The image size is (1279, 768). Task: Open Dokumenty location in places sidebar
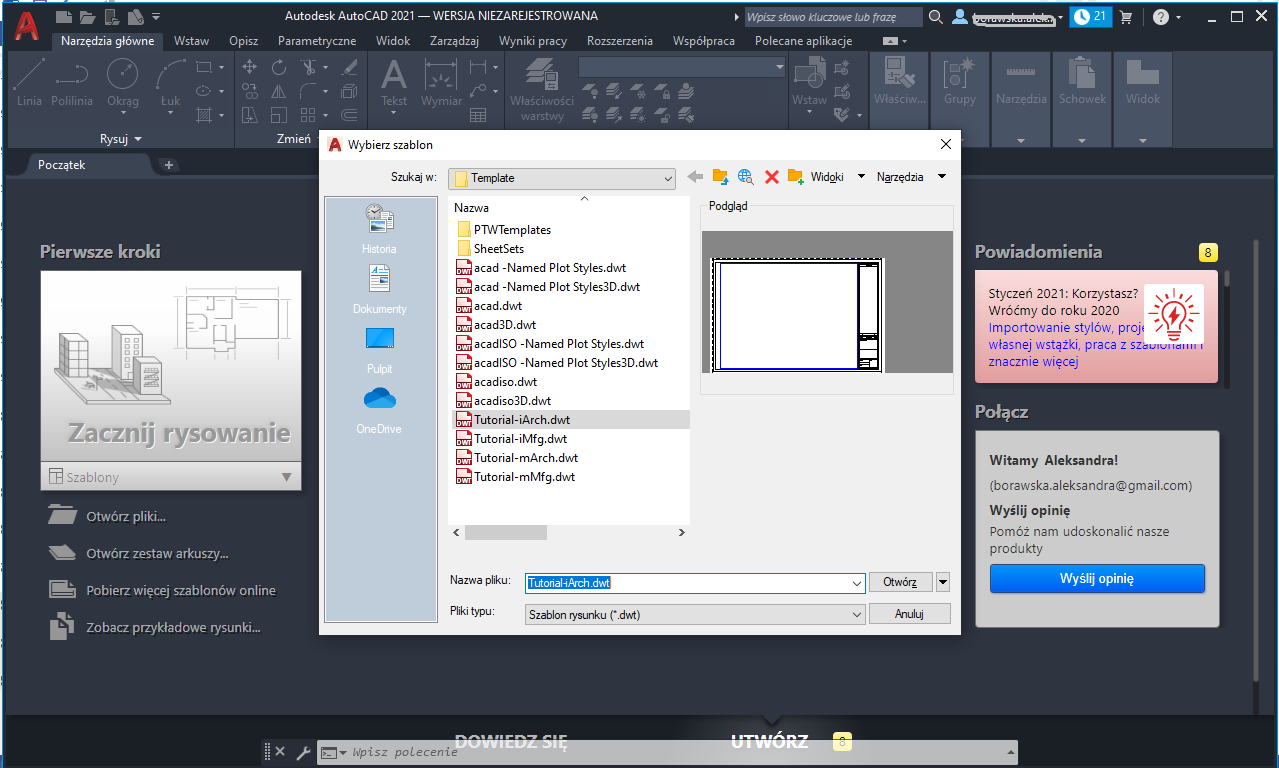click(379, 290)
